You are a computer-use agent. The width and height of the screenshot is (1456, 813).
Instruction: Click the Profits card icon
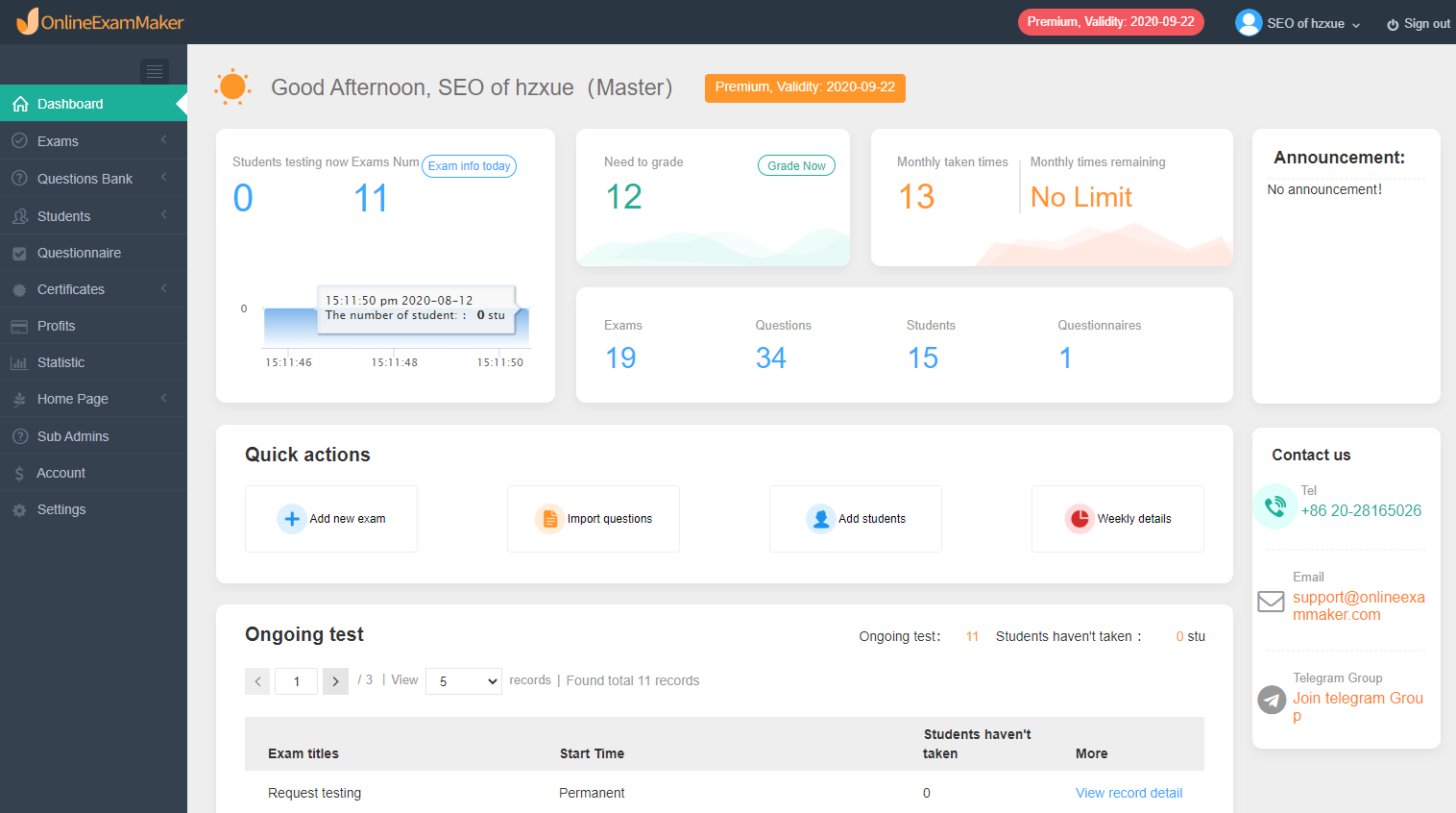click(x=19, y=327)
